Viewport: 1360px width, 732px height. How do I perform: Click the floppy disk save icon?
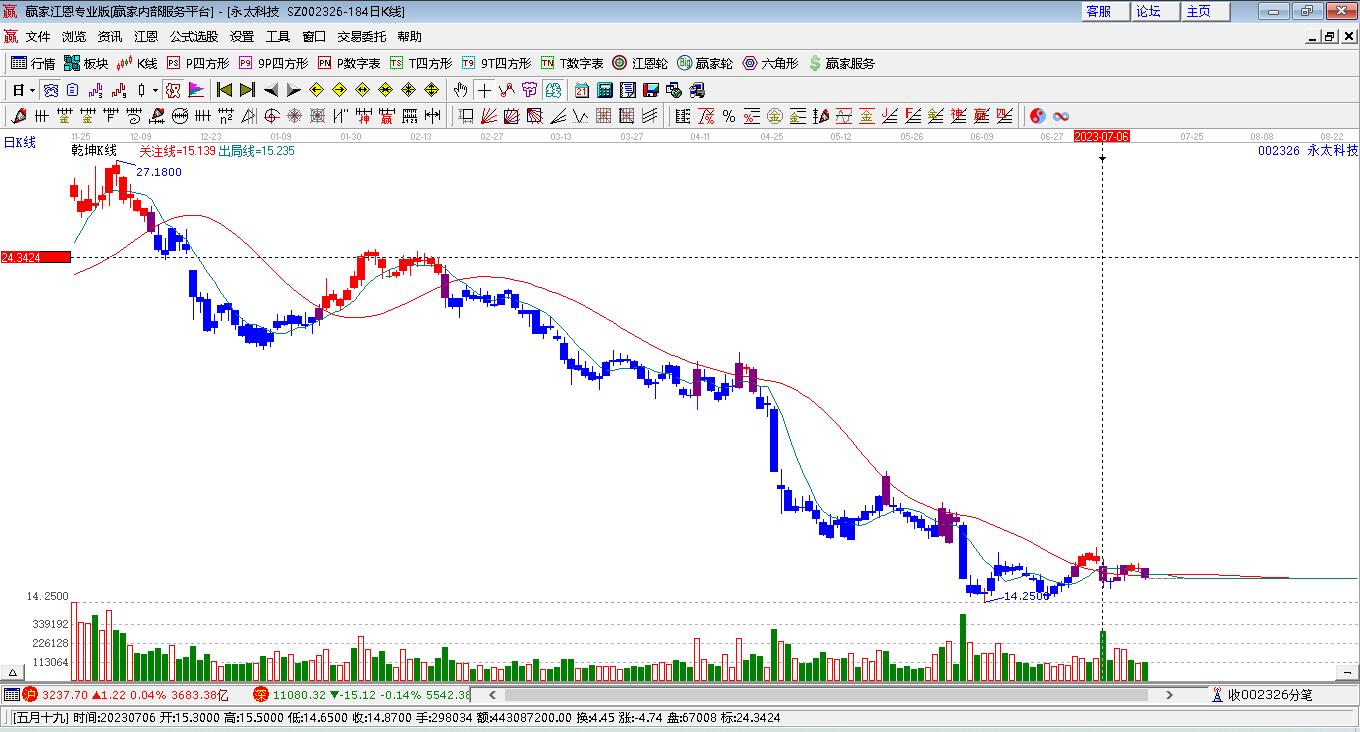coord(650,90)
